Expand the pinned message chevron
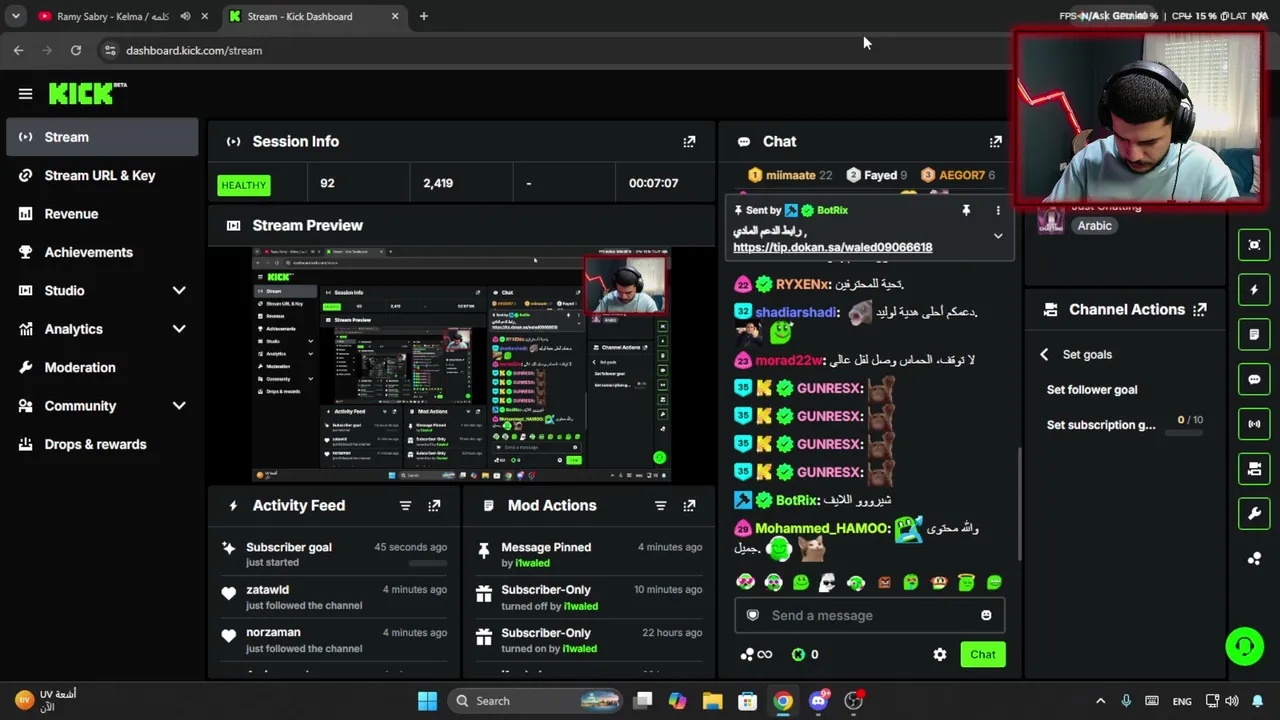 click(997, 236)
